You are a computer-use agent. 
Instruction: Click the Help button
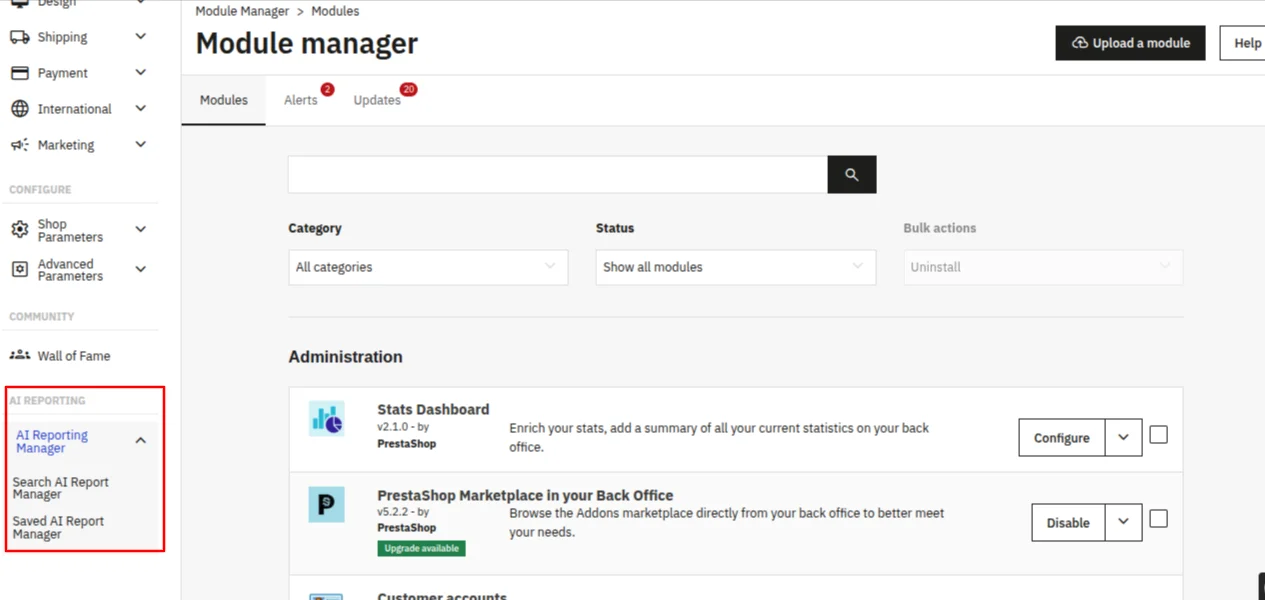point(1243,43)
